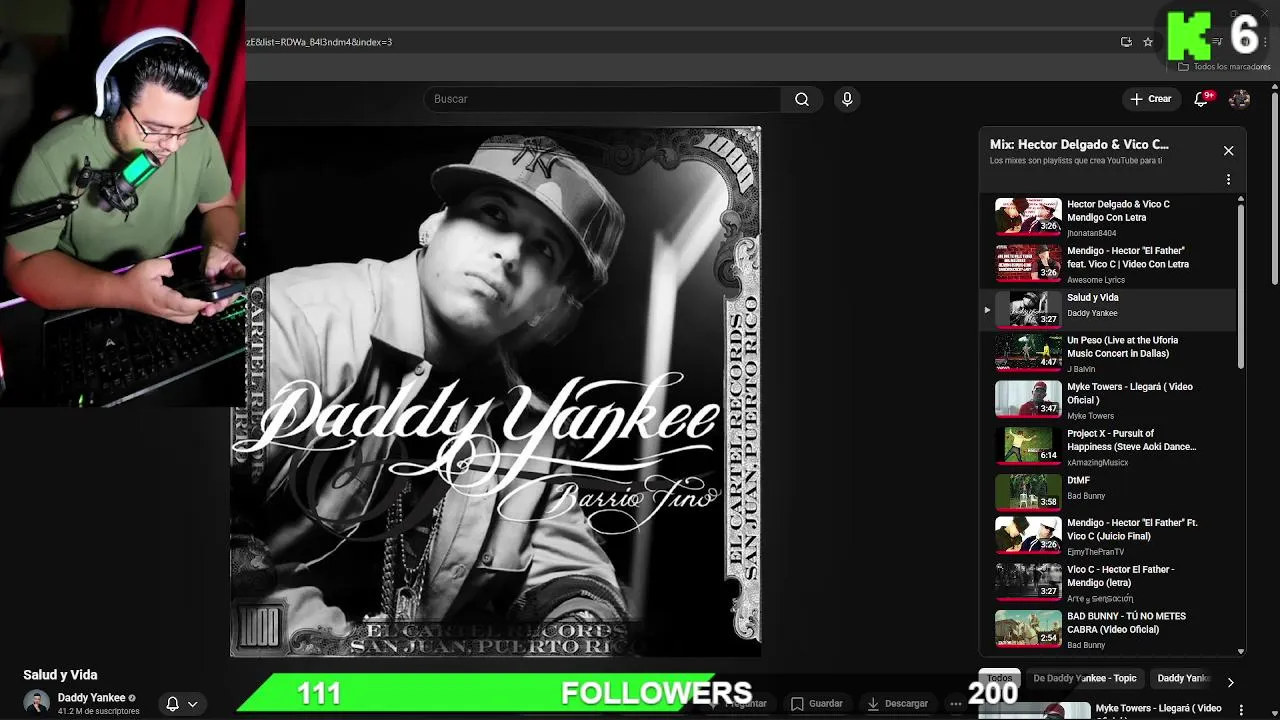1280x720 pixels.
Task: Click the Buscar search field
Action: [603, 99]
